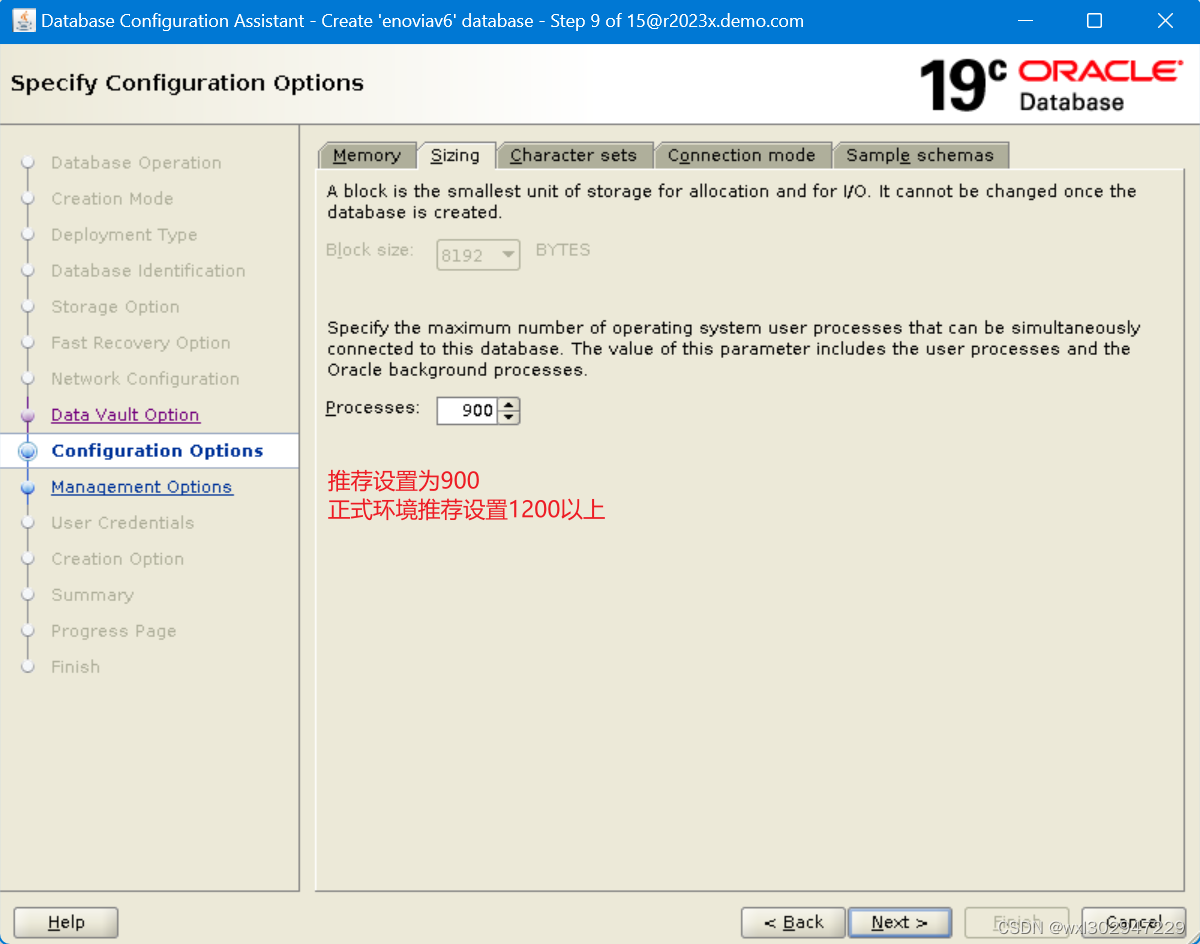The width and height of the screenshot is (1200, 944).
Task: Click the Network Configuration step label
Action: tap(145, 379)
